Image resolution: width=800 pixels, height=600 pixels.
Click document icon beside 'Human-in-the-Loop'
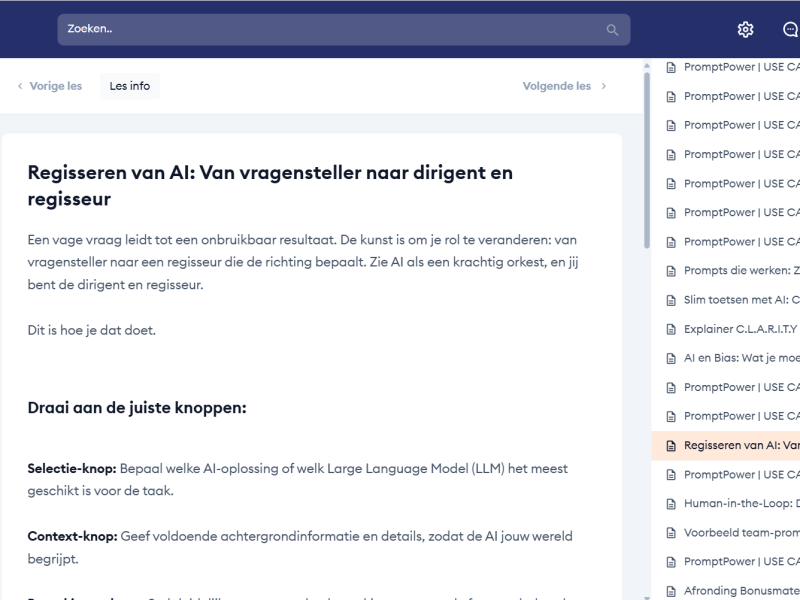672,504
